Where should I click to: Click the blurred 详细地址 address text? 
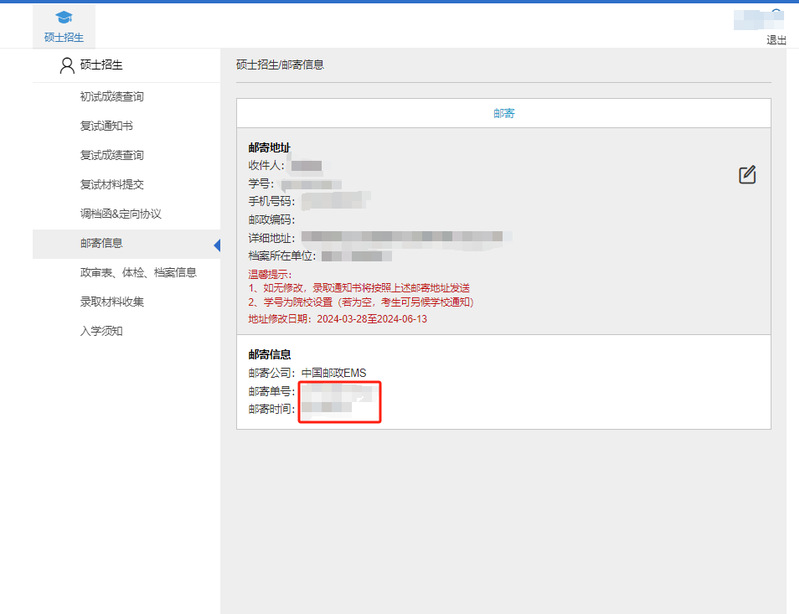405,238
